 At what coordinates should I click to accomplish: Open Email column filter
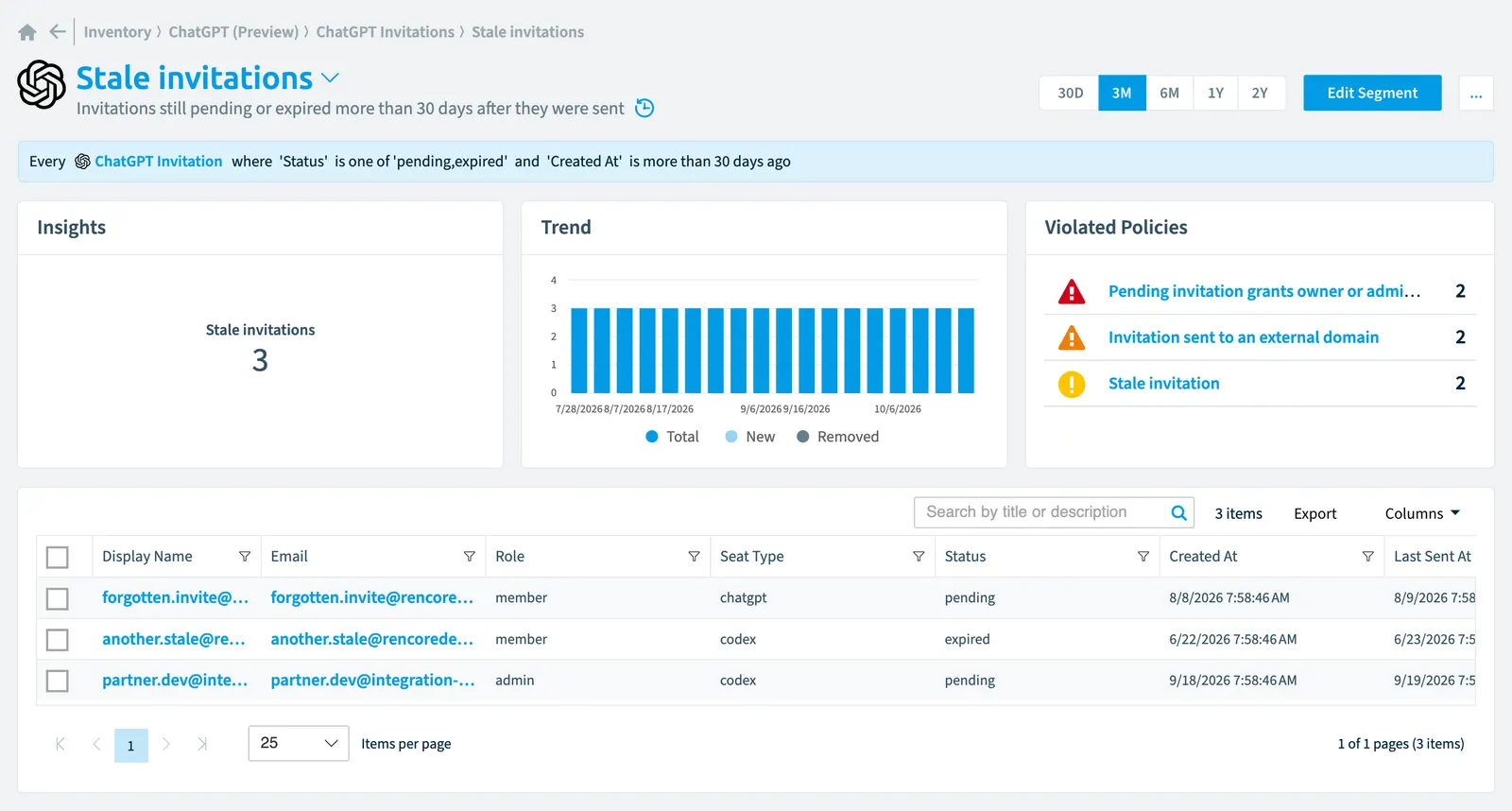tap(470, 557)
